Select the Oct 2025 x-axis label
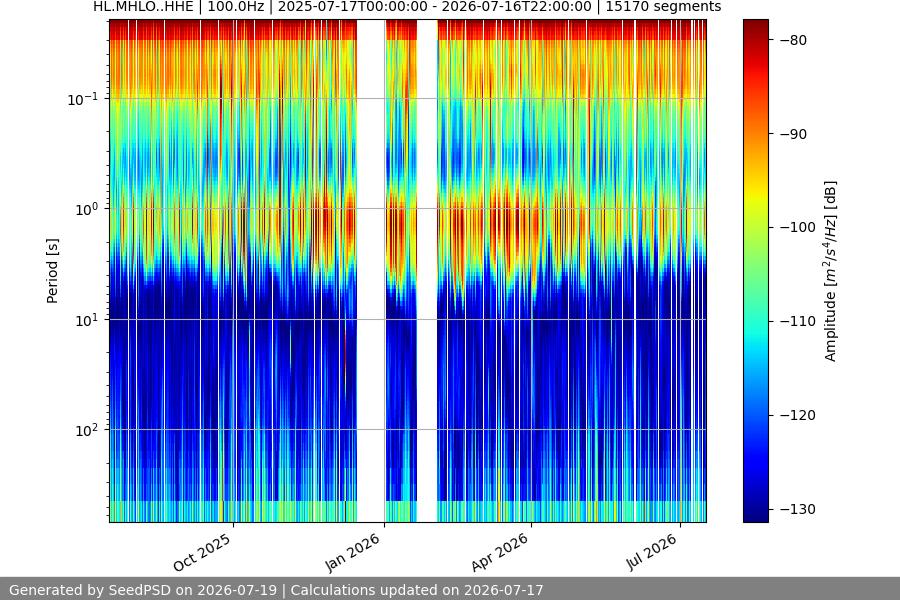Screen dimensions: 900x600 click(x=202, y=553)
